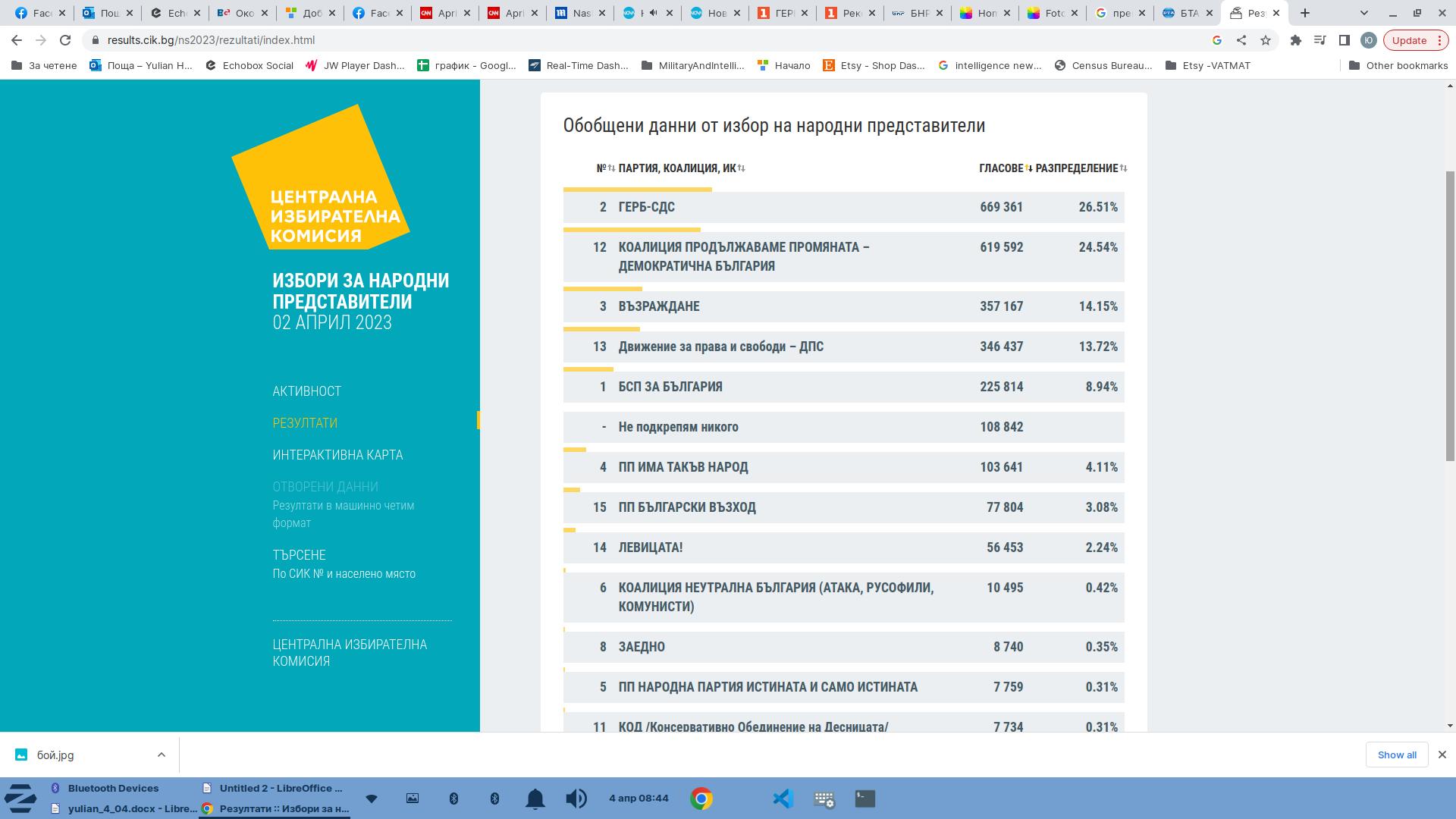1456x819 pixels.
Task: Open АКТИВНОСТ in the sidebar
Action: (307, 391)
